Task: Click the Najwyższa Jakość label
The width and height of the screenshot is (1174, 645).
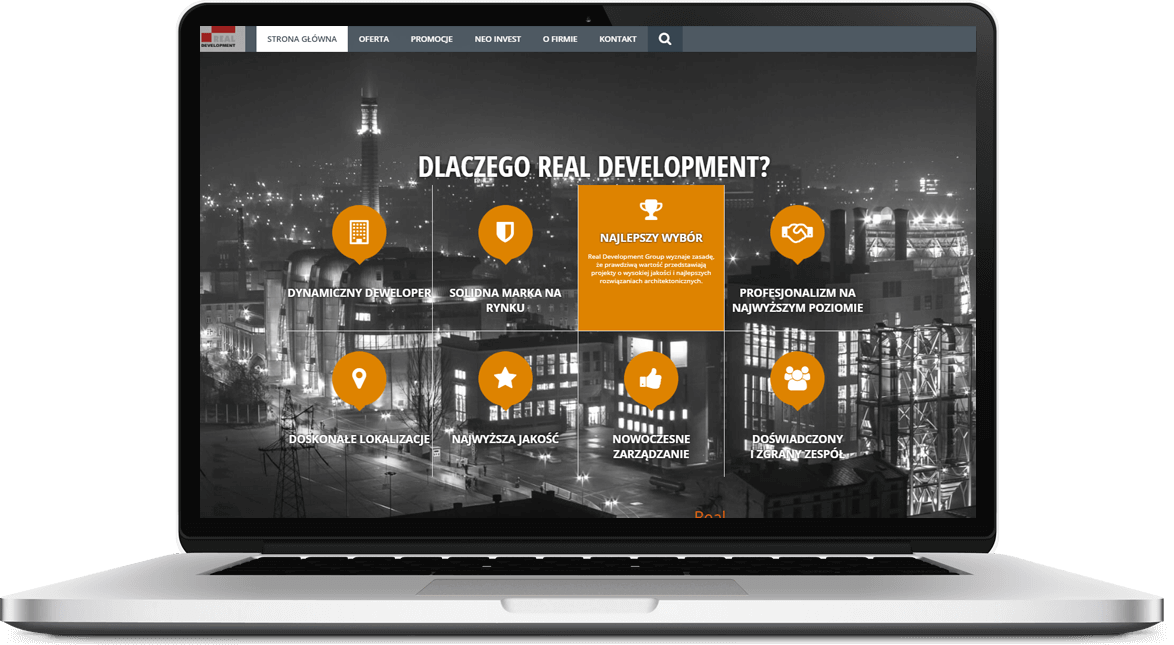Action: coord(505,439)
